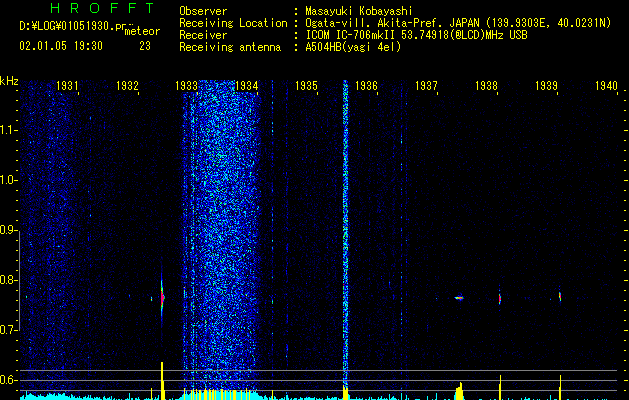This screenshot has width=629, height=400.
Task: Click the yellow power bar under the 1938 echo
Action: [500, 387]
